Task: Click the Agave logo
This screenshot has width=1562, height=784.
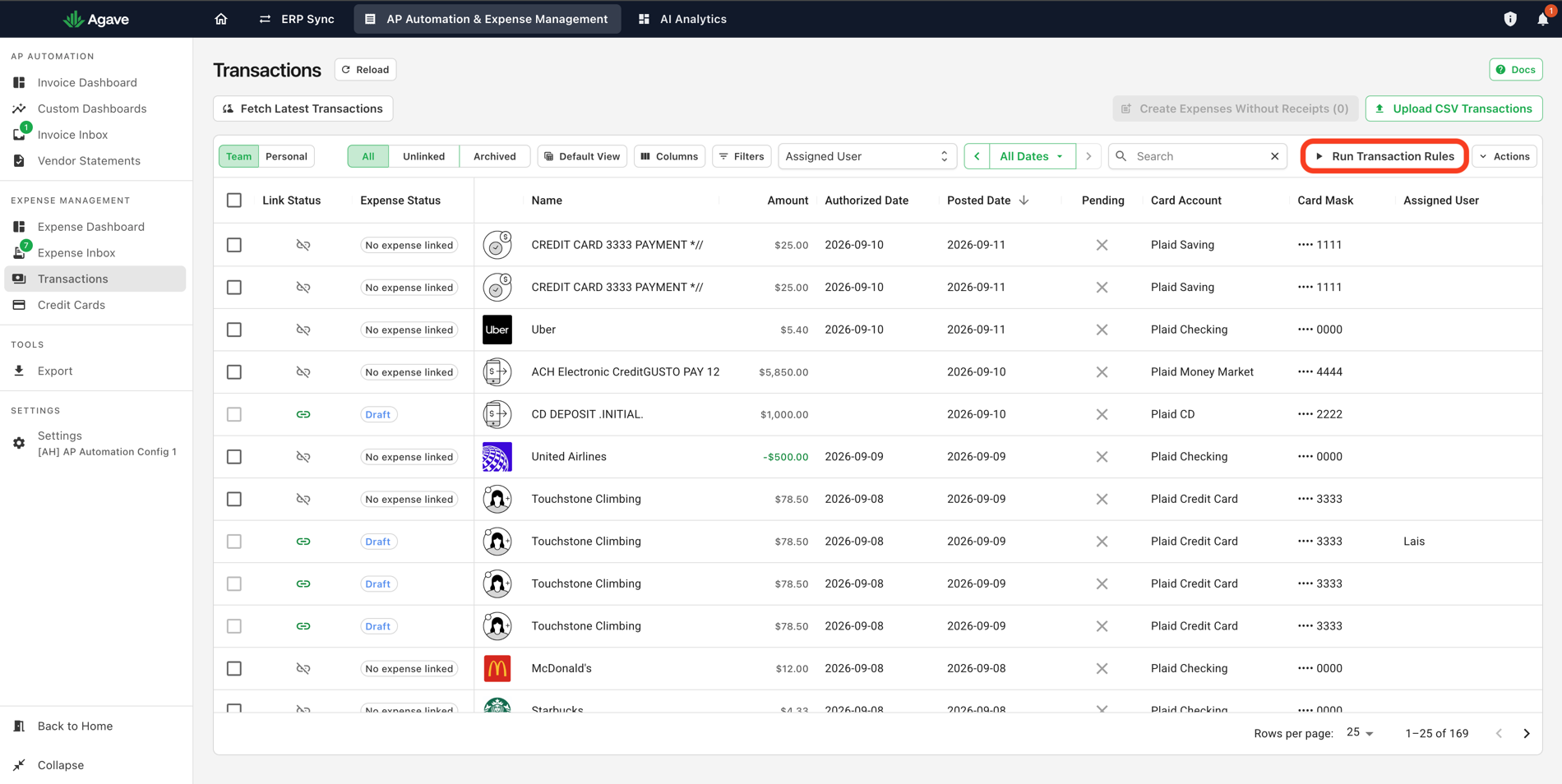Action: [x=96, y=19]
